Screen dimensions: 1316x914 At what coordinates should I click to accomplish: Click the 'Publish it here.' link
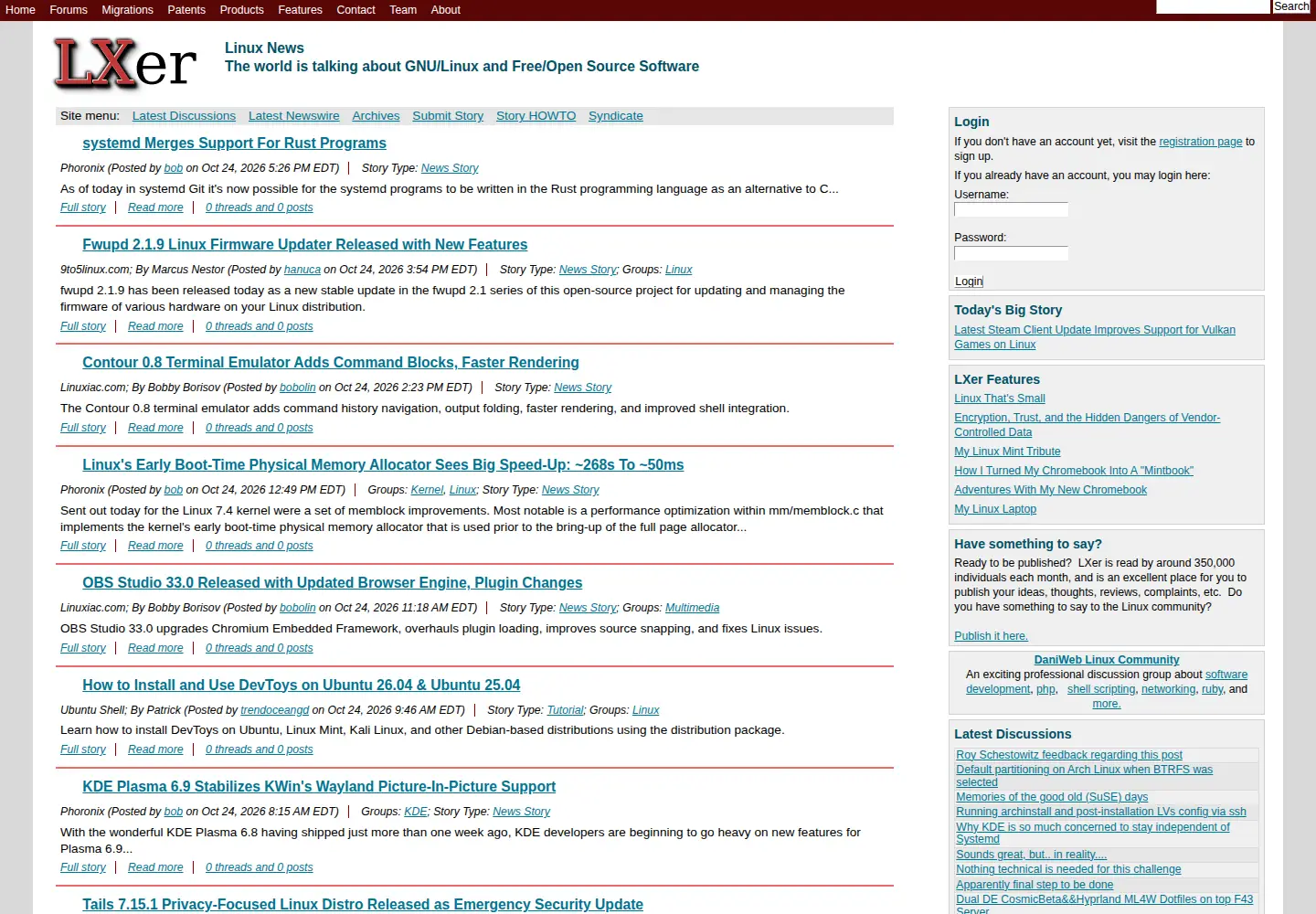tap(991, 636)
